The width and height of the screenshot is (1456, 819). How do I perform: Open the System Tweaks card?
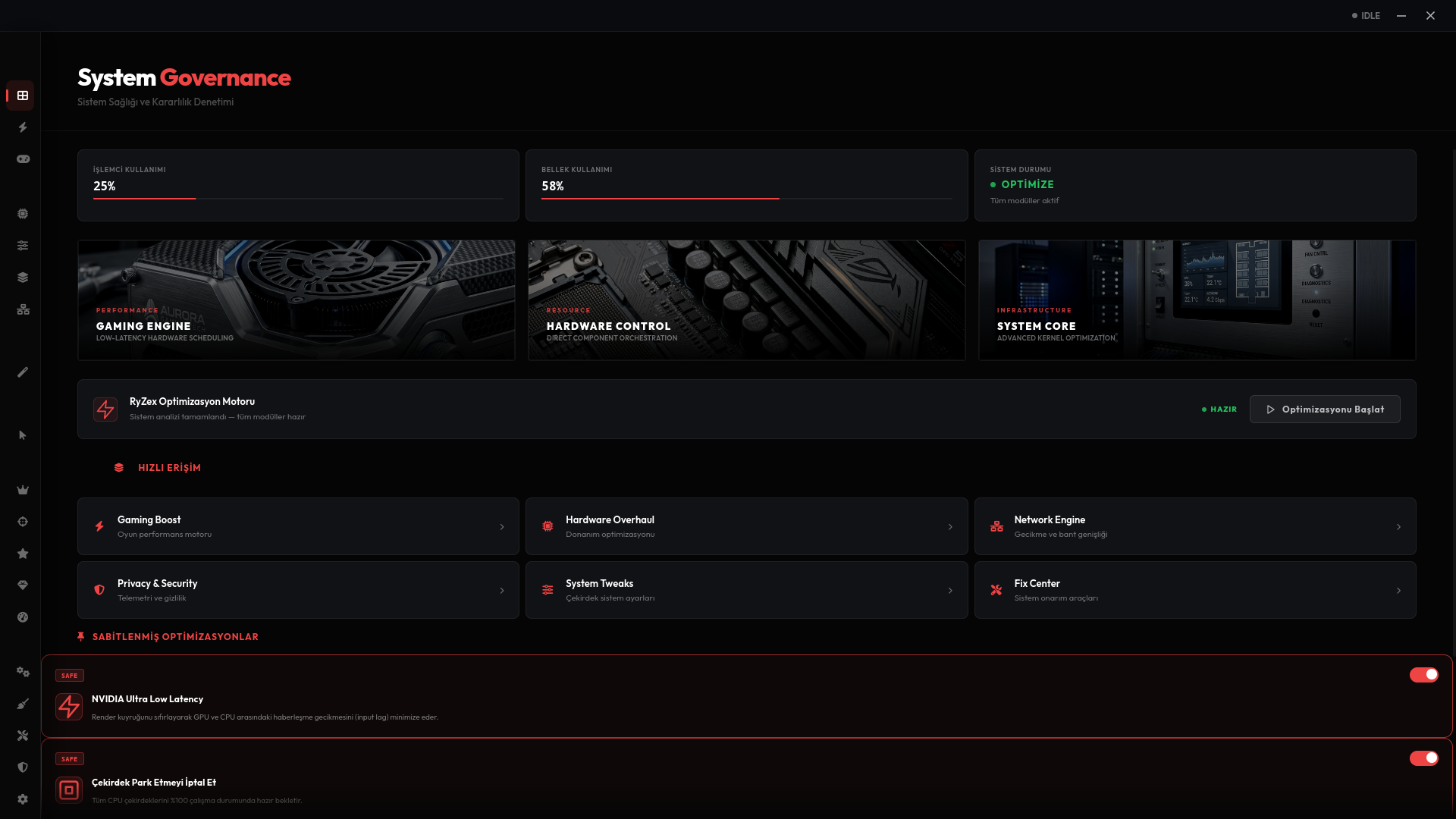[746, 590]
